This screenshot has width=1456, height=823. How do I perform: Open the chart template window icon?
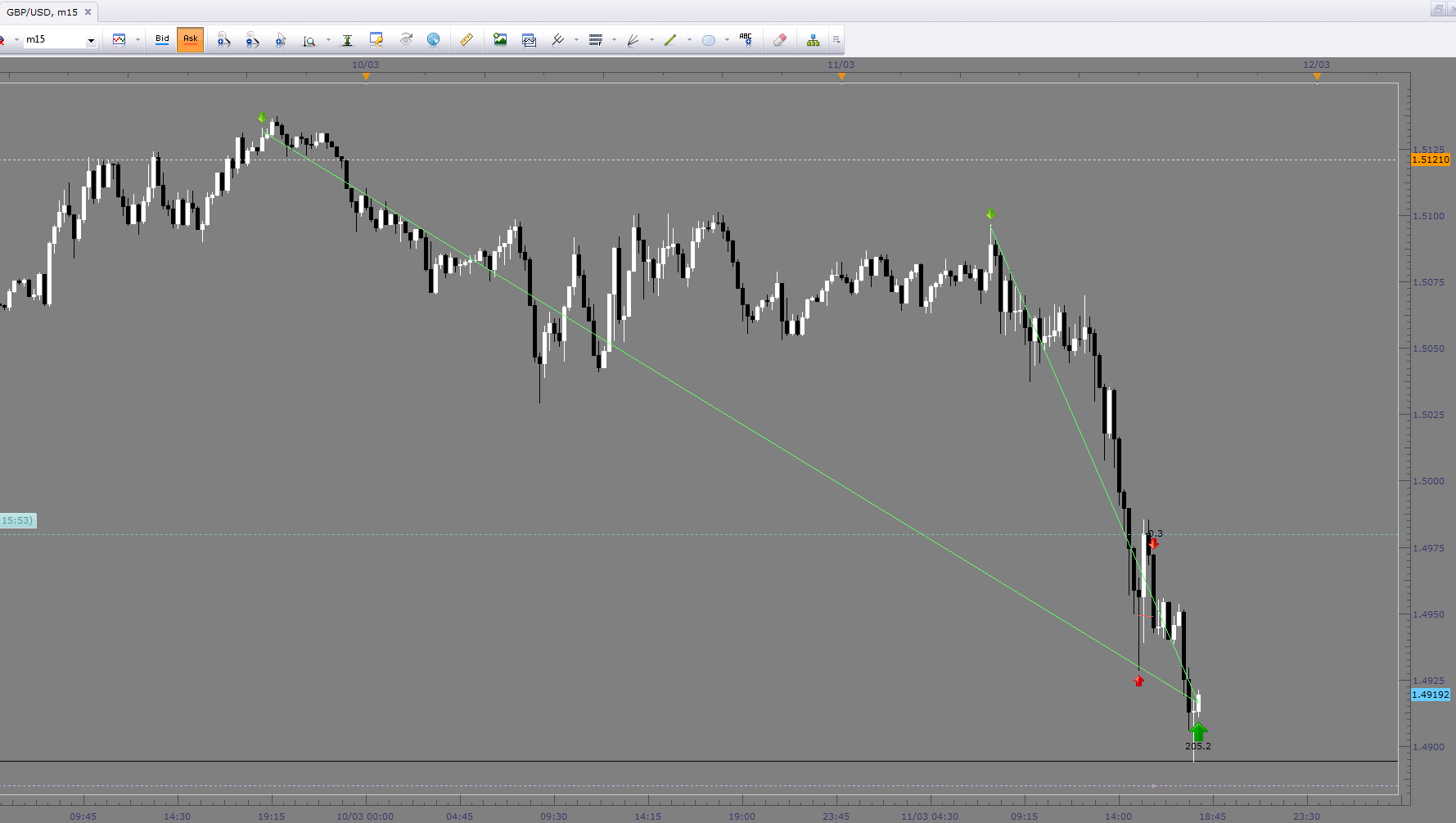point(529,39)
